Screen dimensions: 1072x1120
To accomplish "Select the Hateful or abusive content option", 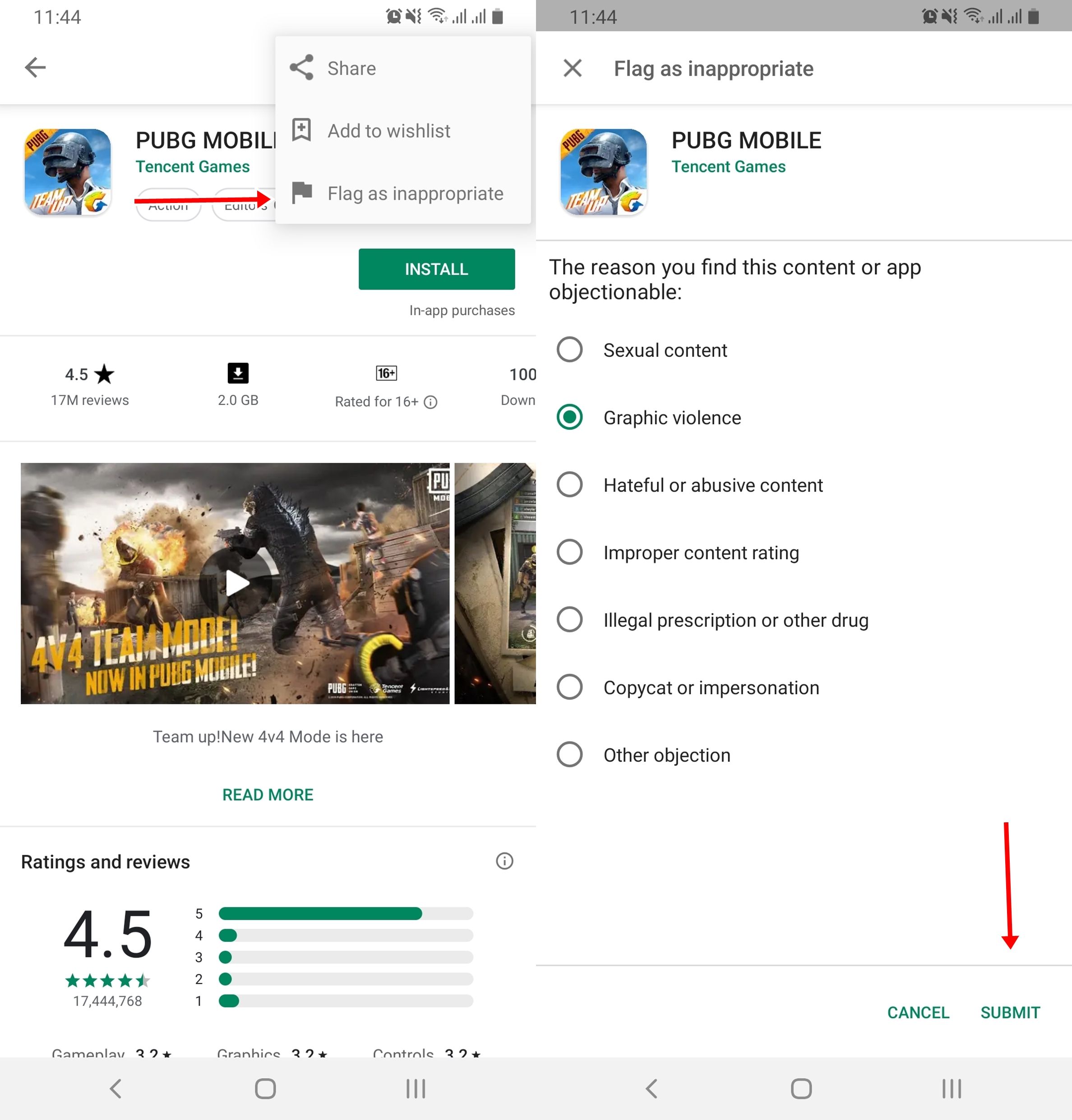I will 572,484.
